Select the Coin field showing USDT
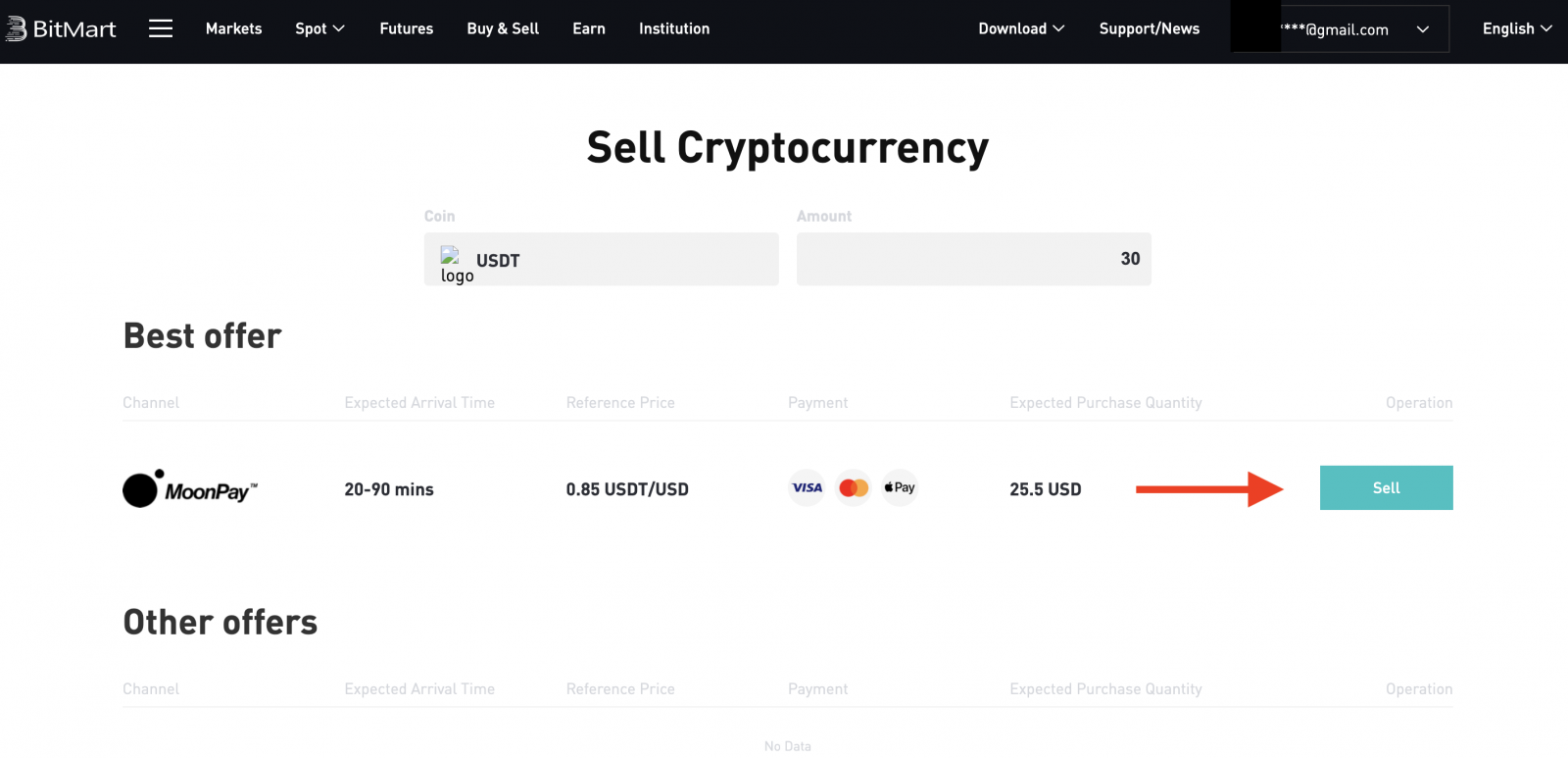The width and height of the screenshot is (1568, 758). point(601,259)
